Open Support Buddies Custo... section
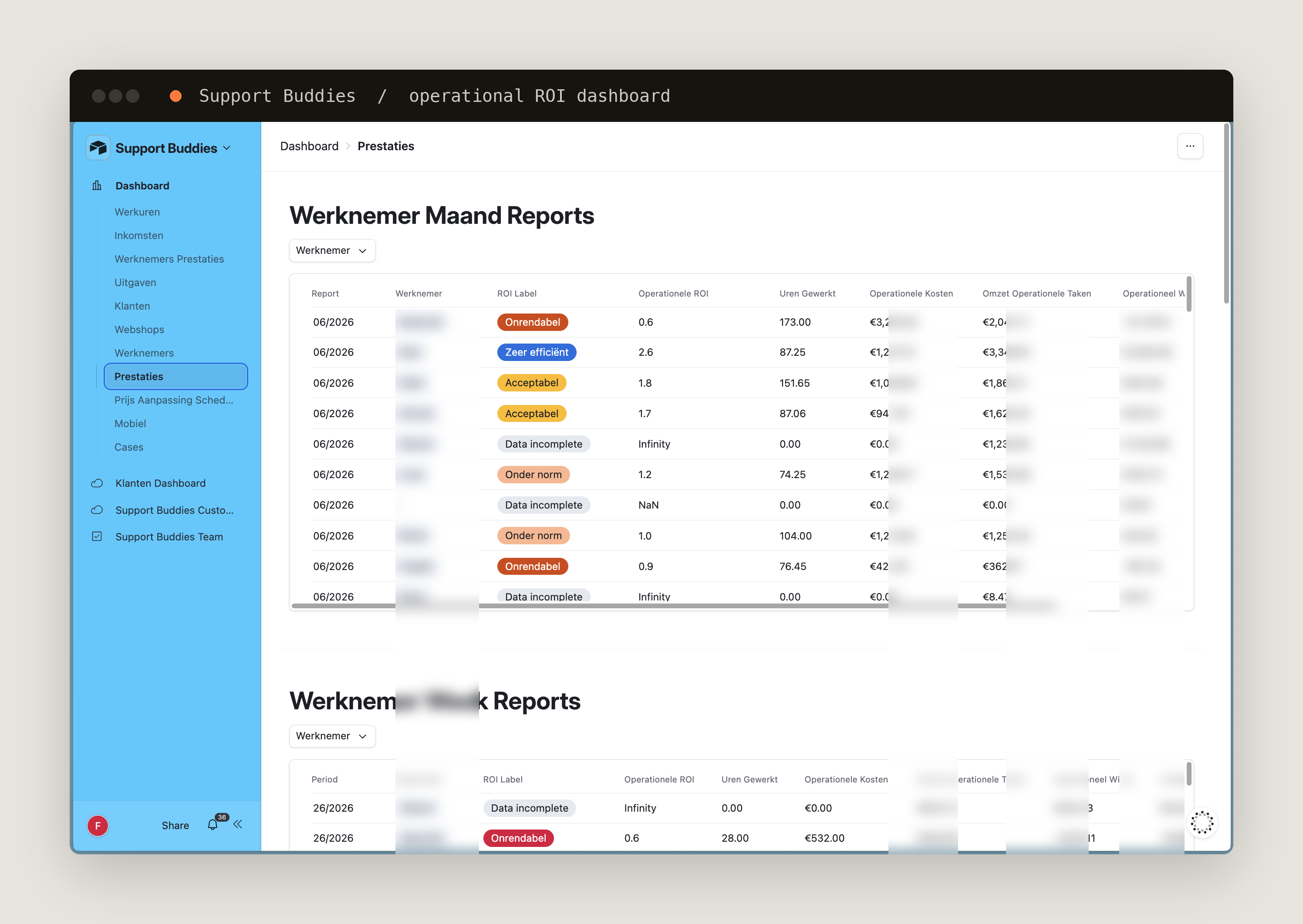This screenshot has width=1303, height=924. pyautogui.click(x=174, y=510)
